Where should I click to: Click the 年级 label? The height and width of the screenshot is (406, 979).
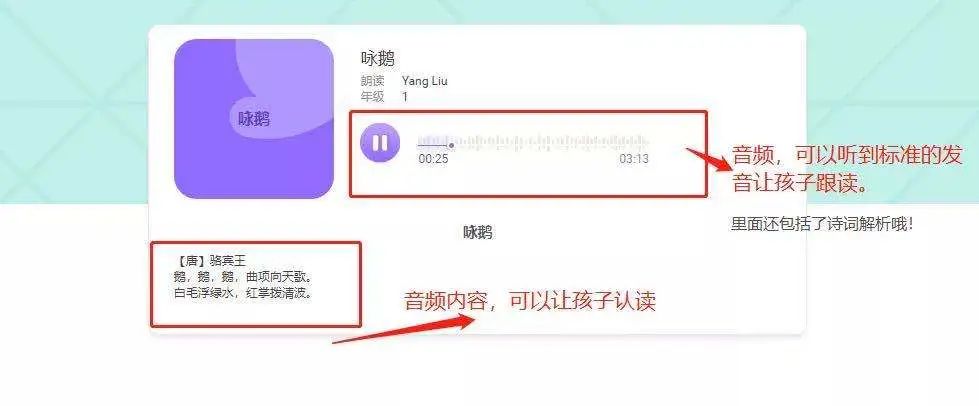point(373,97)
